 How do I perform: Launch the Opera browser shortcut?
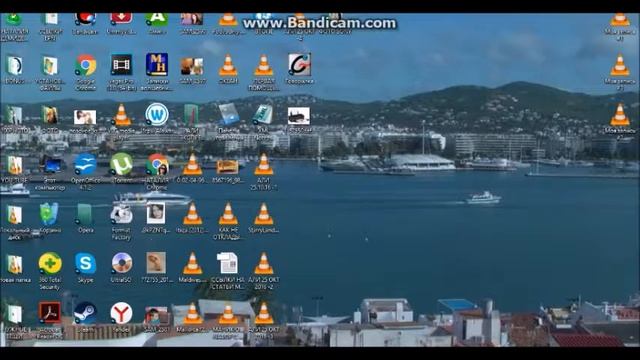[x=85, y=214]
